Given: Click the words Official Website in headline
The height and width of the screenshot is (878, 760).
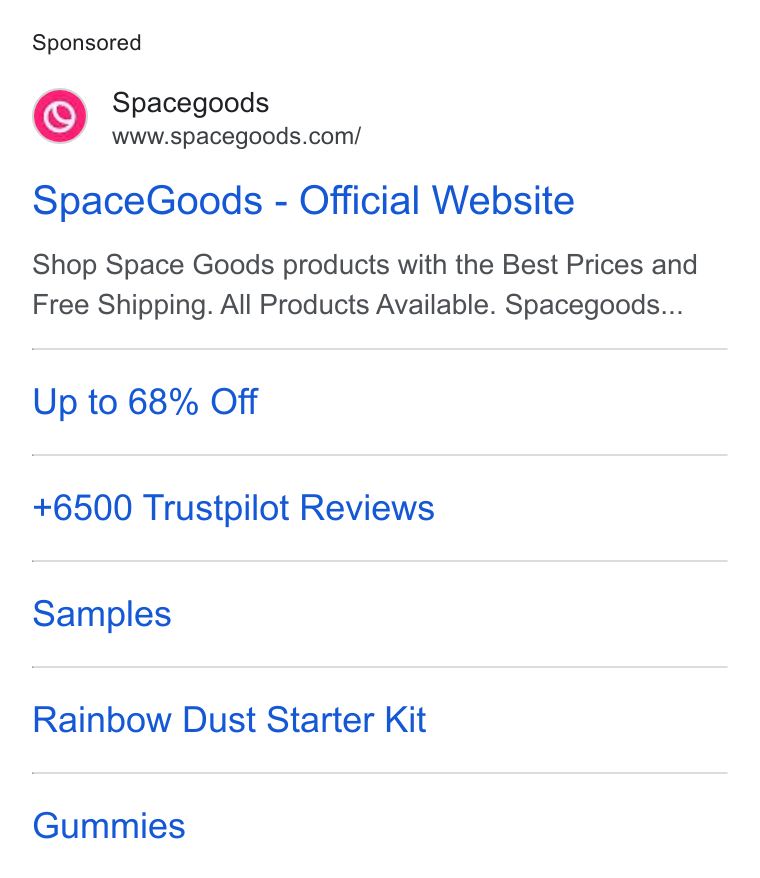Looking at the screenshot, I should tap(437, 200).
